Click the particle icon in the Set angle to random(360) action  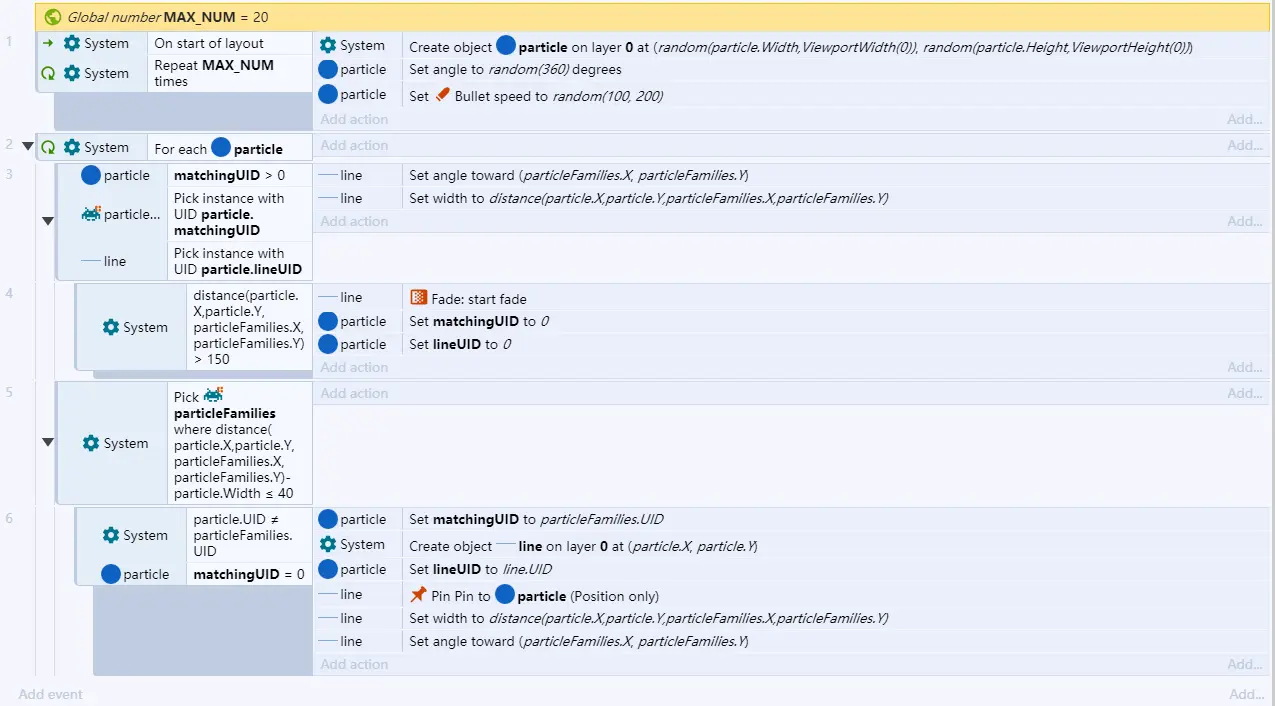327,69
